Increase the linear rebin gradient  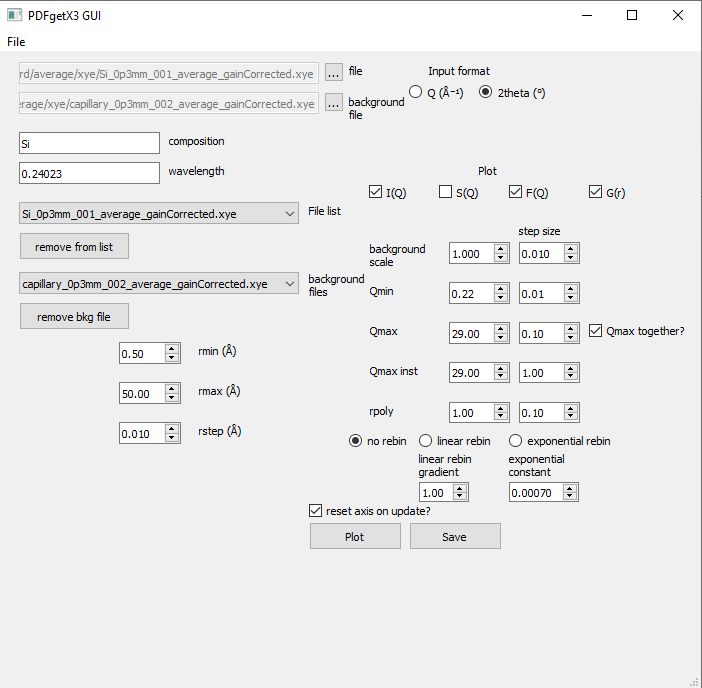[x=460, y=488]
